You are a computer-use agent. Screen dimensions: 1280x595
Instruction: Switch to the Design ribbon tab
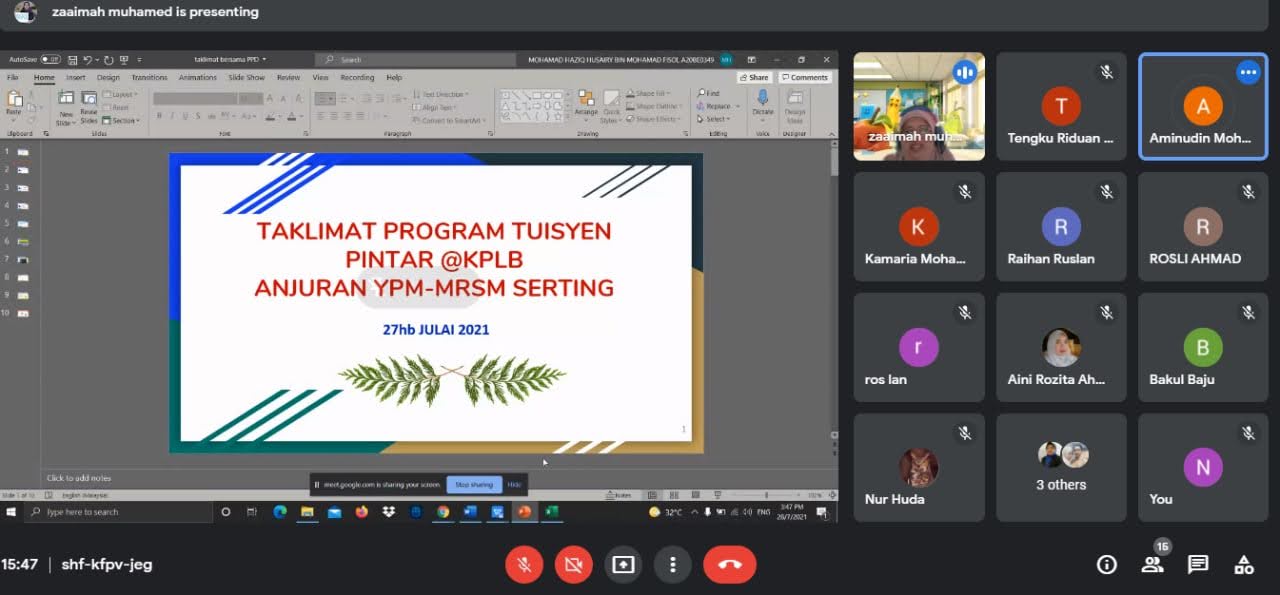pyautogui.click(x=108, y=78)
